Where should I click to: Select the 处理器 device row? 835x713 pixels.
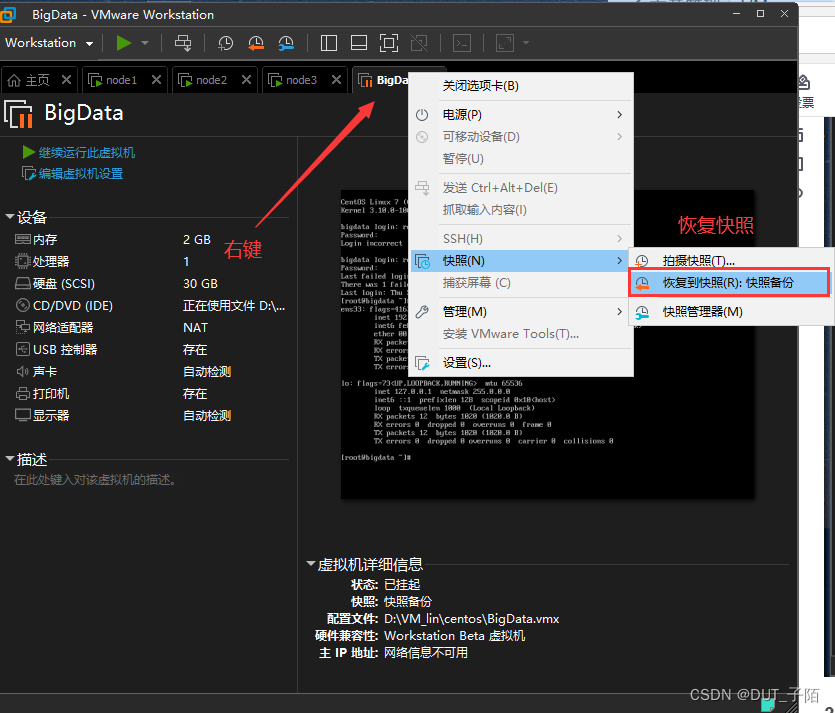click(151, 261)
